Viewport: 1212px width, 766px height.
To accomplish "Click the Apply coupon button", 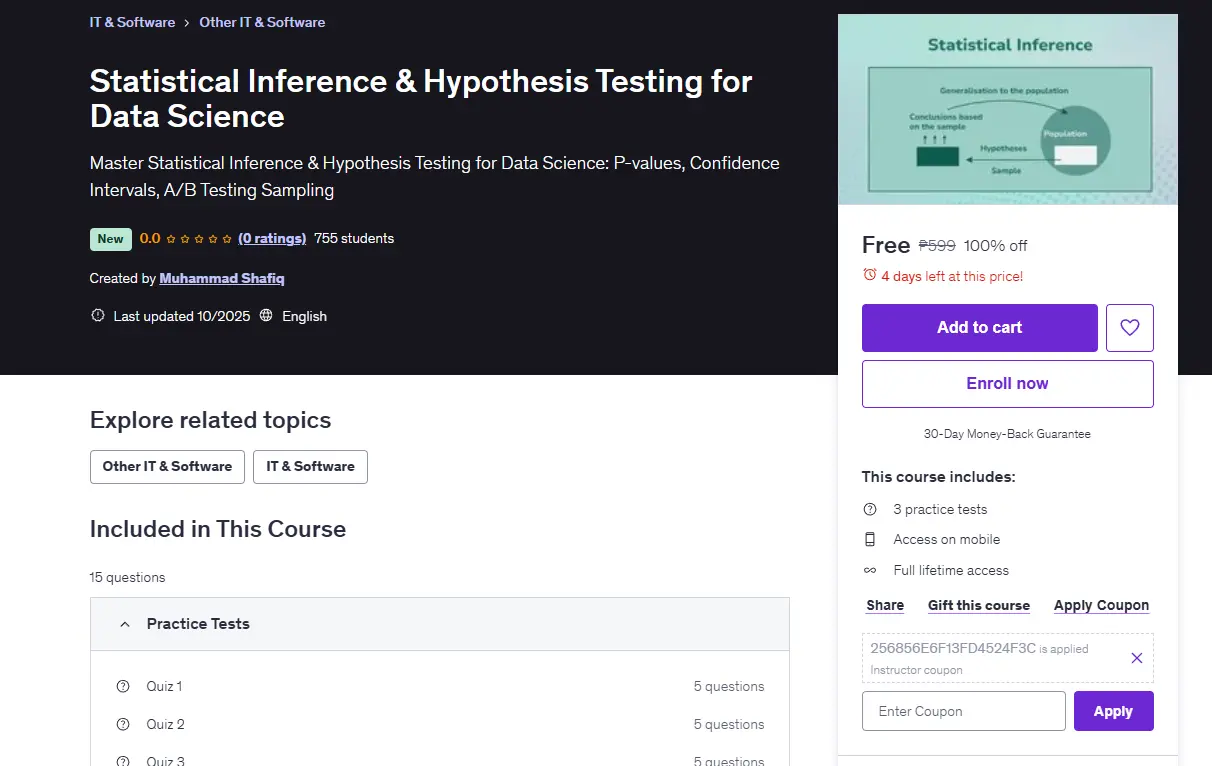I will tap(1114, 711).
